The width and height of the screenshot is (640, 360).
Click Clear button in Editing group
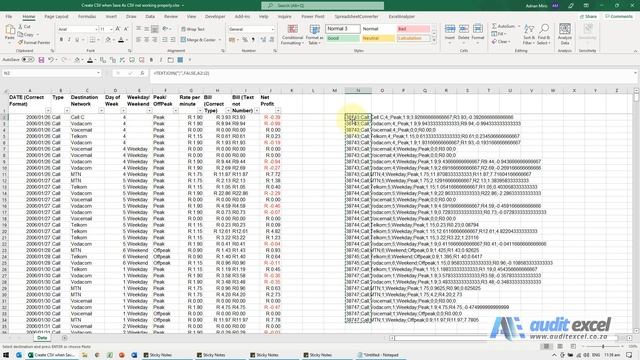click(x=501, y=42)
